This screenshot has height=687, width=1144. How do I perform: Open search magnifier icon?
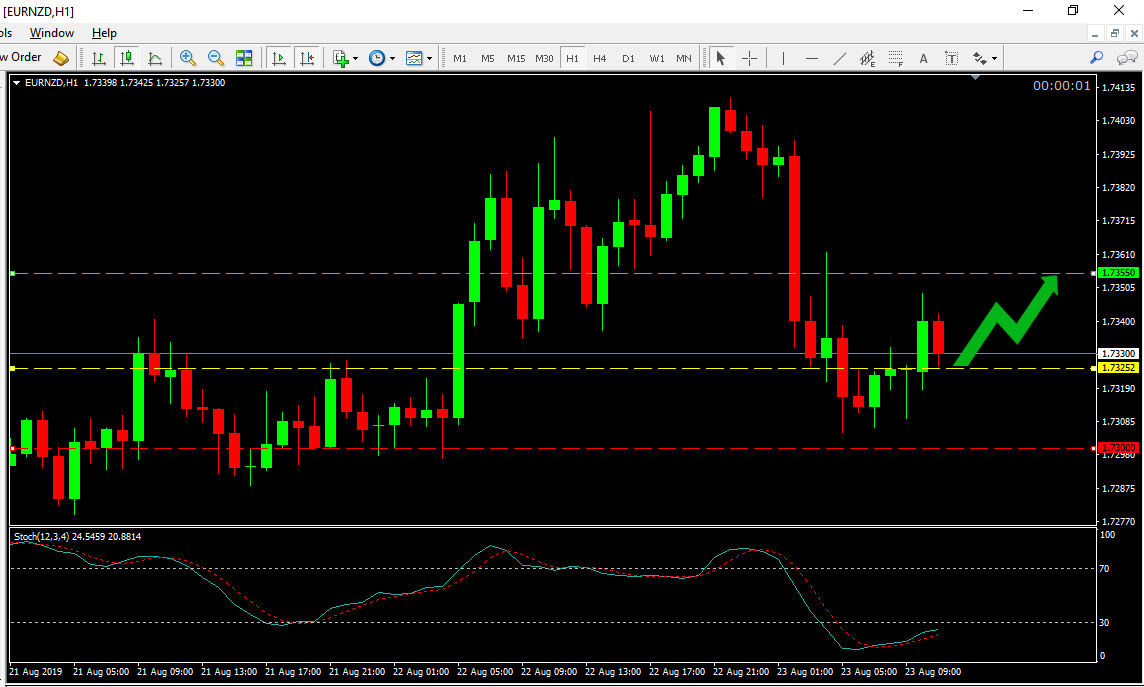pos(1096,58)
